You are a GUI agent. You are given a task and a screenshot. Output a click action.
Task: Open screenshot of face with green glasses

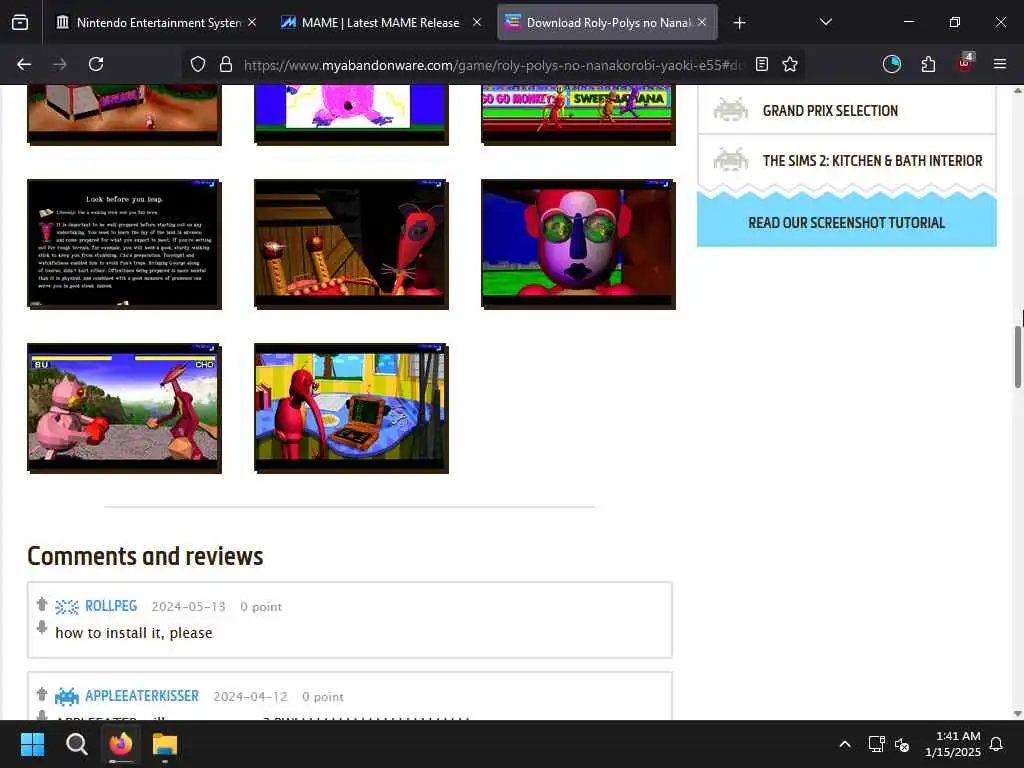[578, 244]
